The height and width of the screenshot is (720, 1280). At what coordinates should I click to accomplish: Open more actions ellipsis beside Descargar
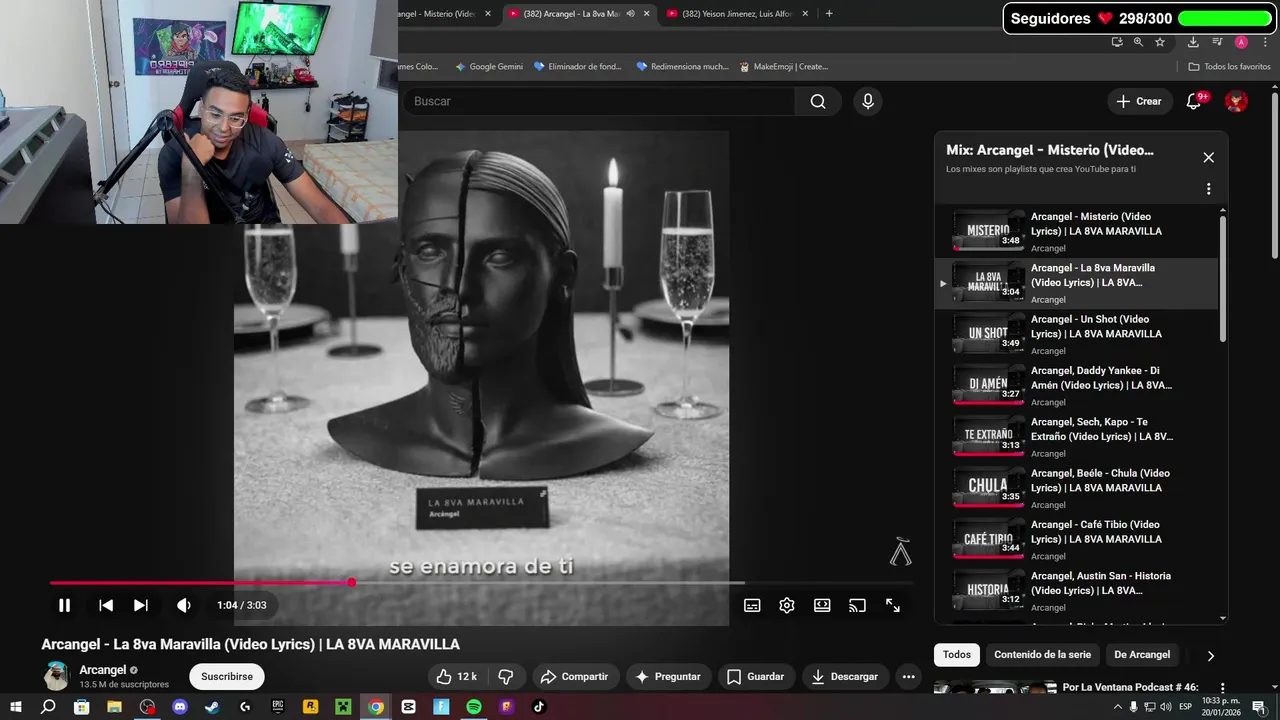[908, 677]
